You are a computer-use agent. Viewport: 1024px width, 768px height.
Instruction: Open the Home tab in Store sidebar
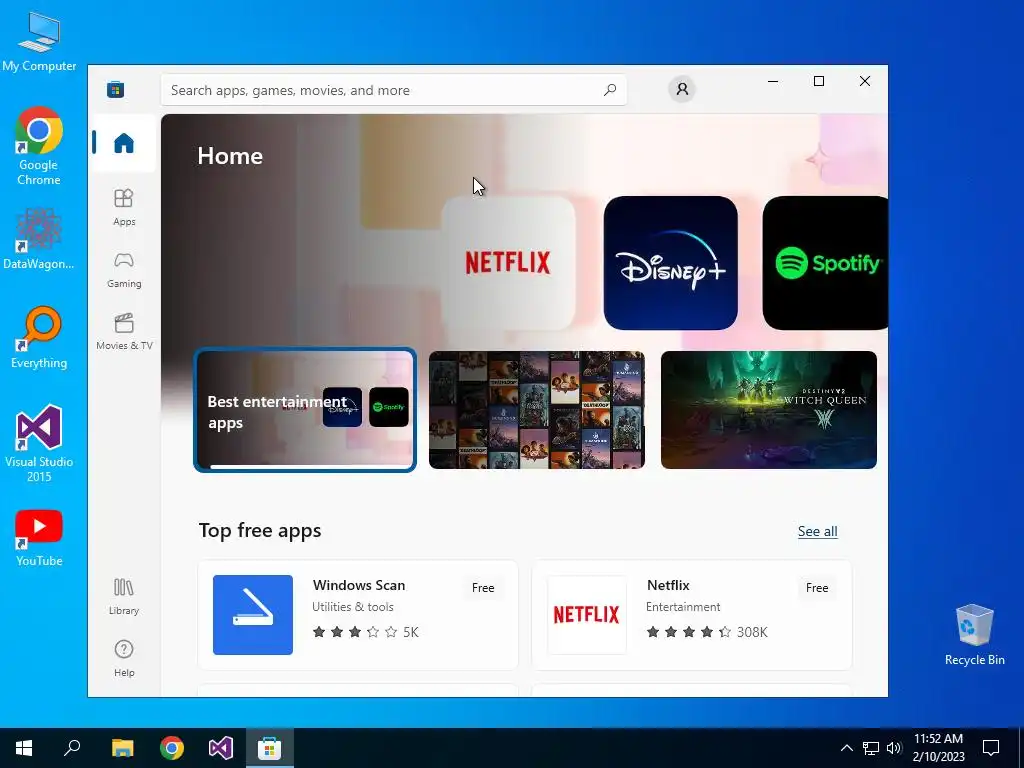(x=123, y=143)
